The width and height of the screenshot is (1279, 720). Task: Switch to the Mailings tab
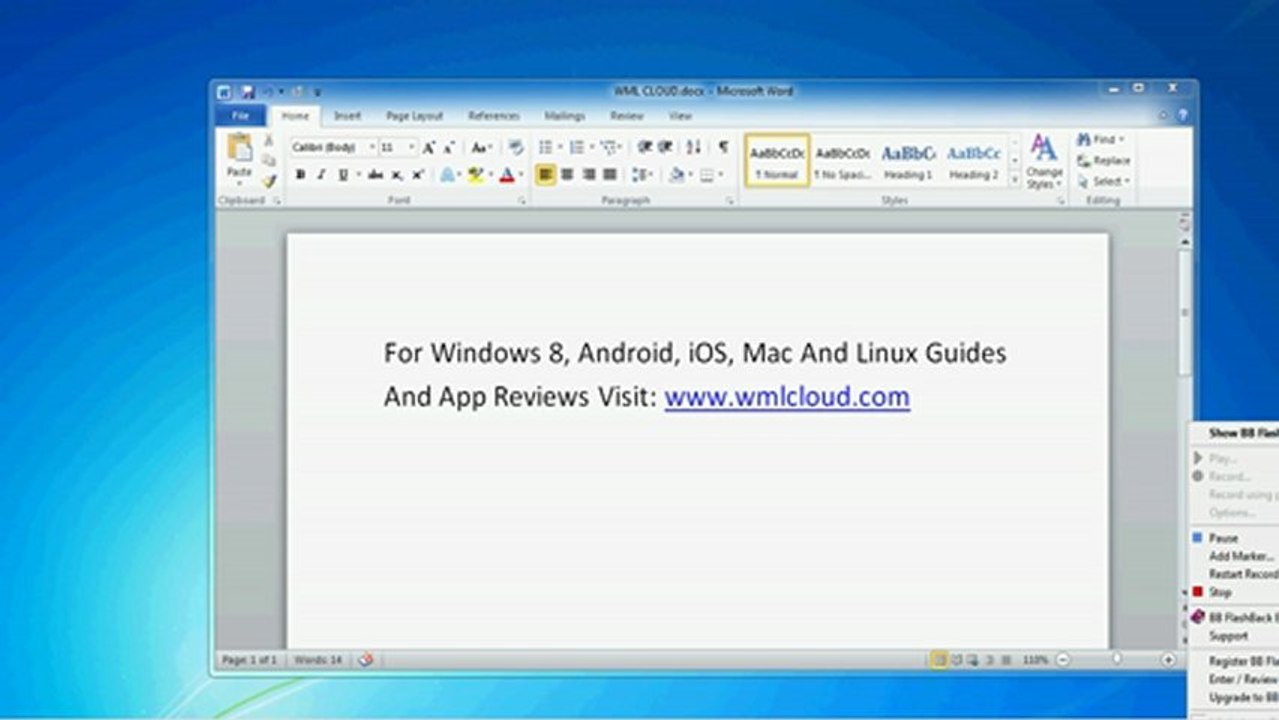coord(565,116)
